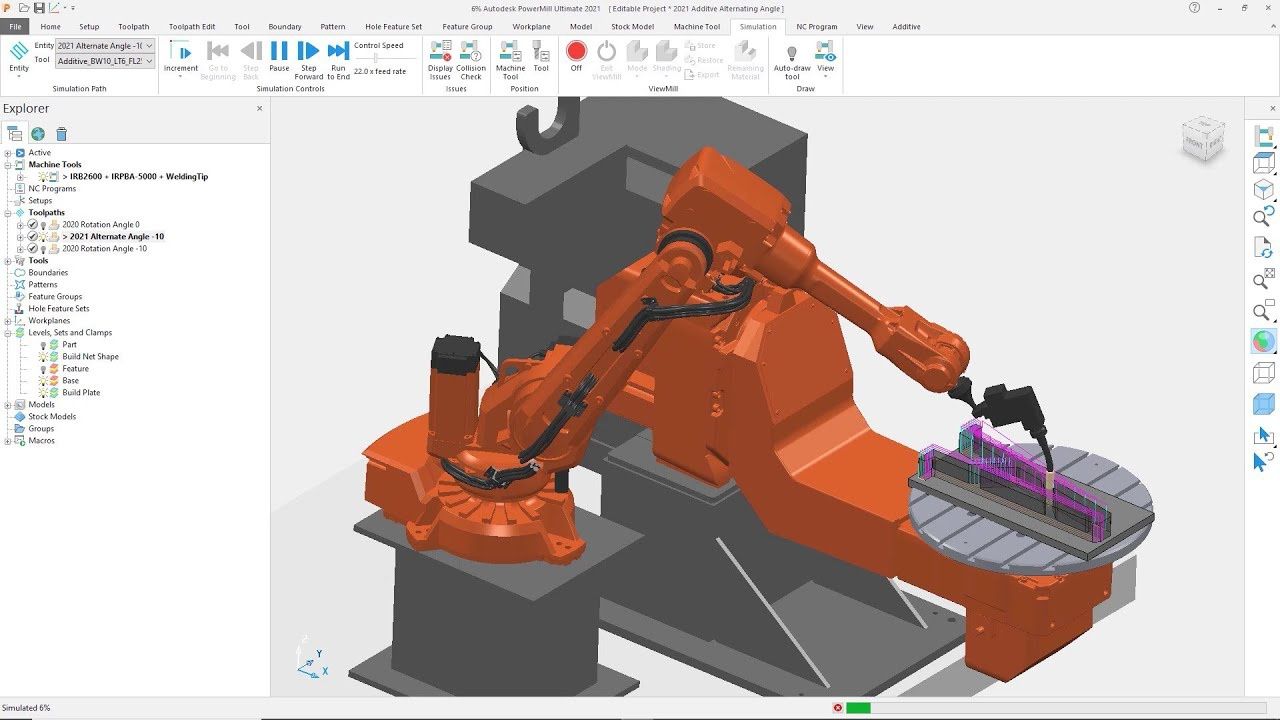Click the blue shaded cube icon
1280x720 pixels.
coord(1263,404)
